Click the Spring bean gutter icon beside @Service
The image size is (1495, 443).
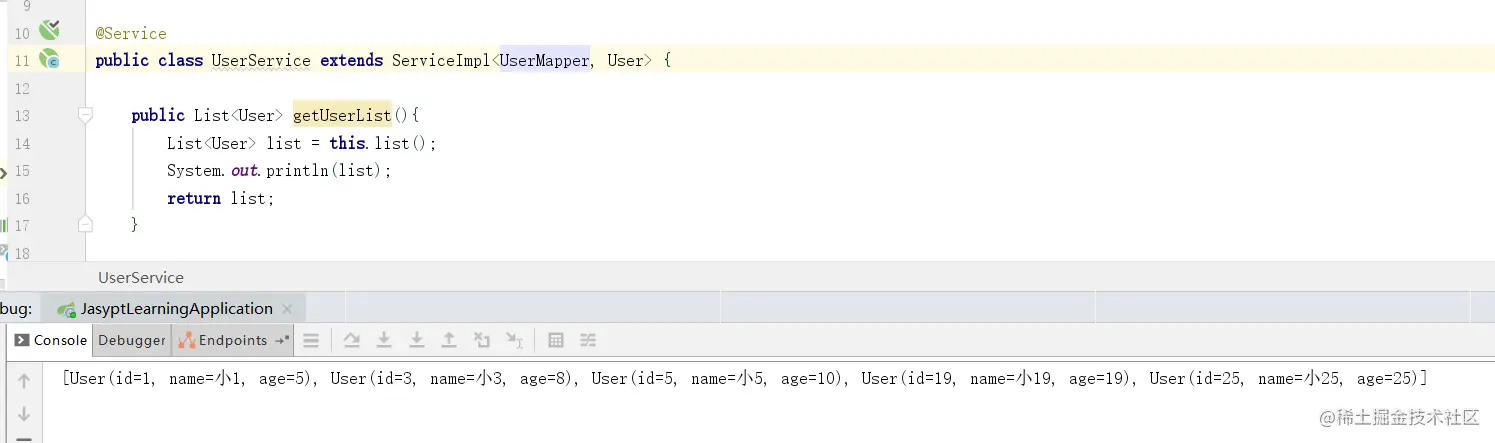(49, 31)
